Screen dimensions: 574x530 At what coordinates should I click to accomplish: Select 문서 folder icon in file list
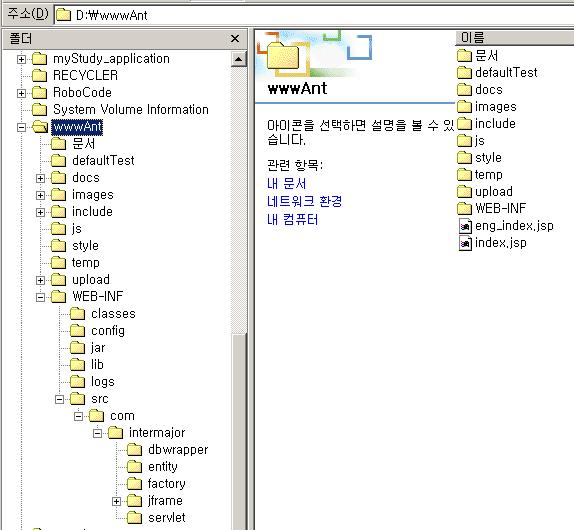465,56
